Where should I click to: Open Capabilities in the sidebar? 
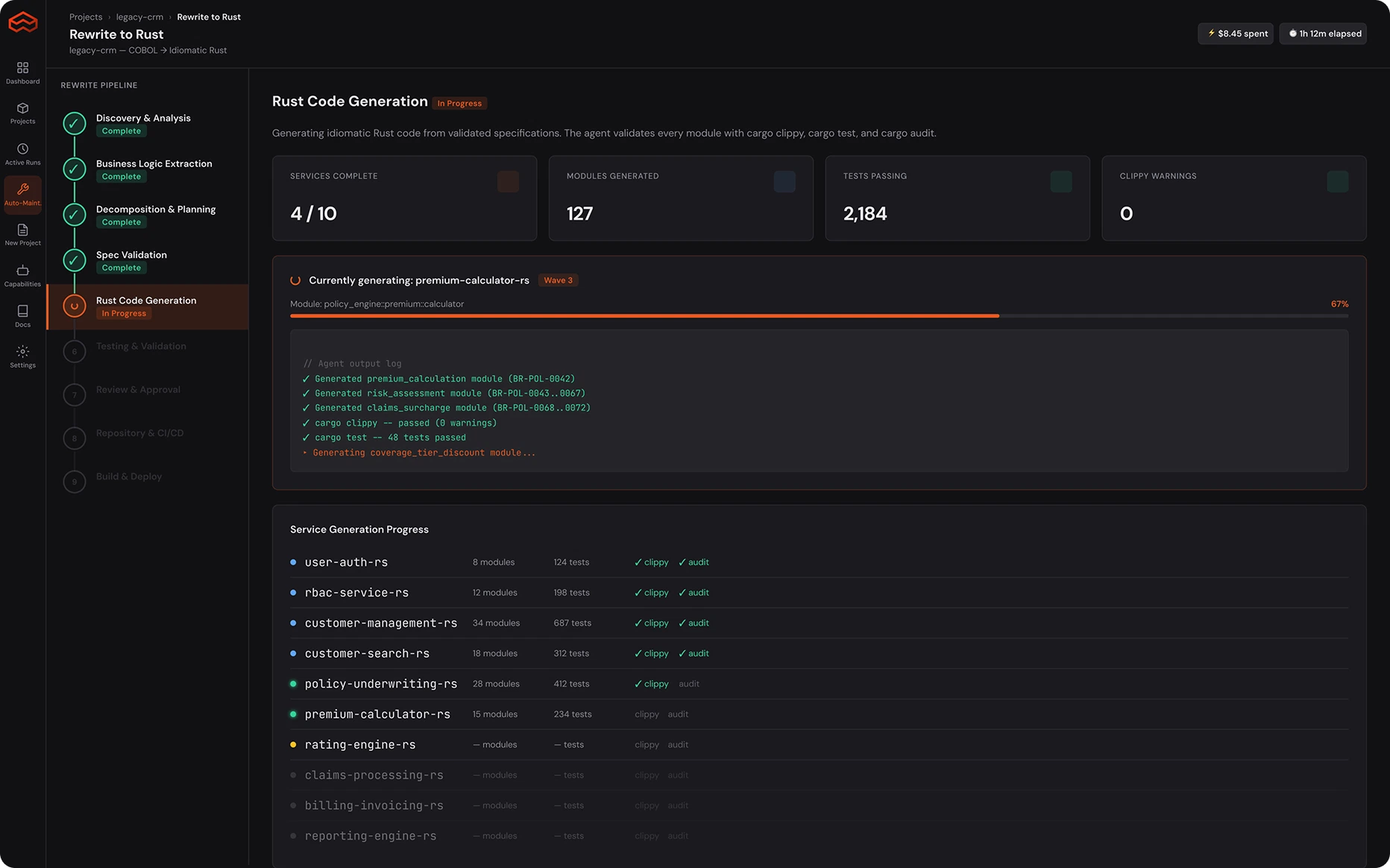22,276
